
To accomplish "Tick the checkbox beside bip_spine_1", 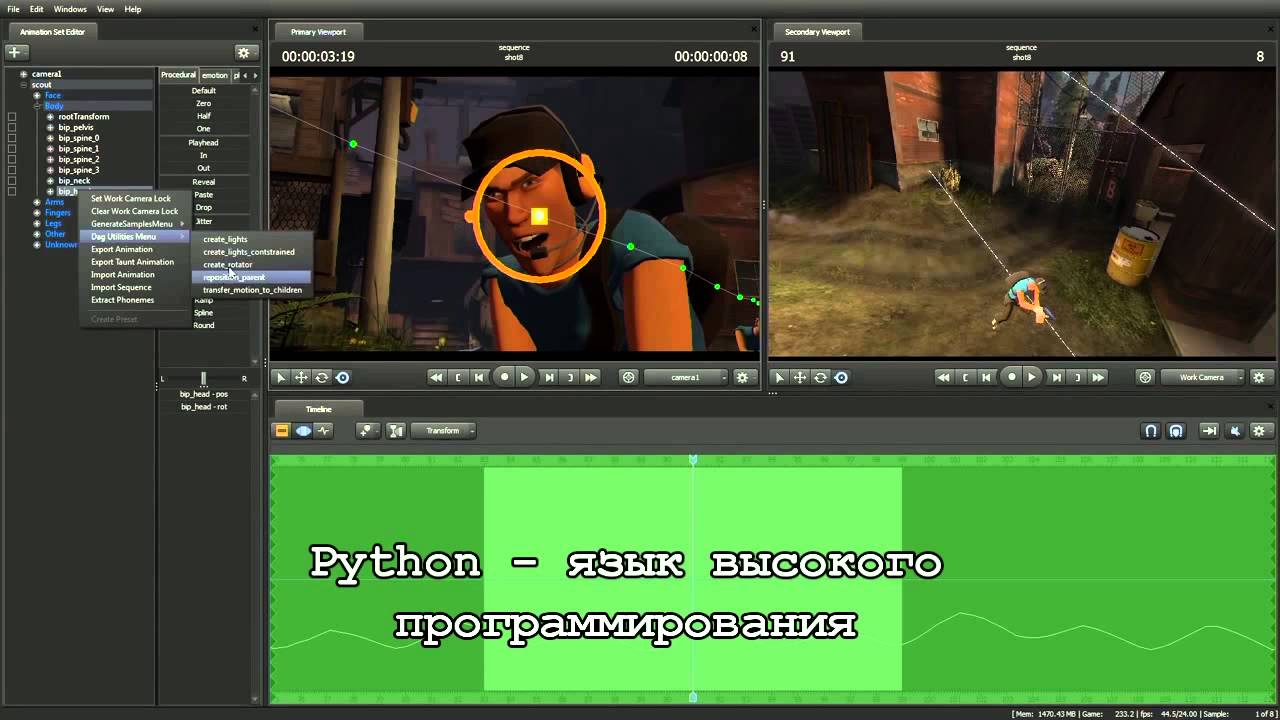I will 12,149.
